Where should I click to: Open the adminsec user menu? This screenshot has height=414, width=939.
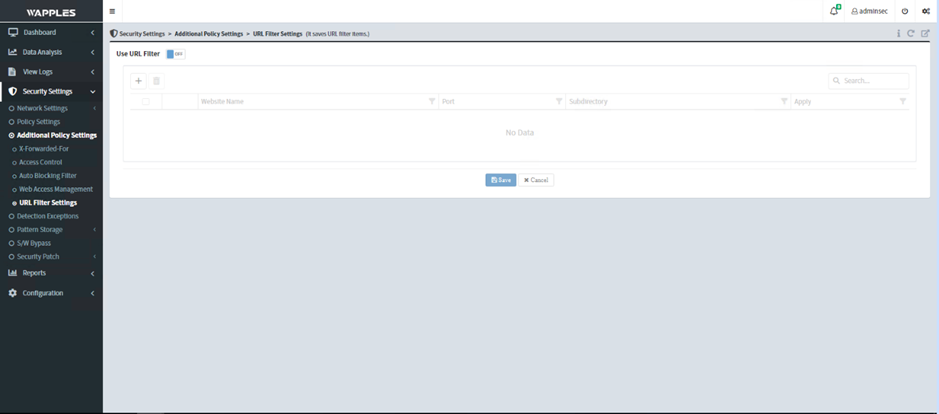[869, 11]
